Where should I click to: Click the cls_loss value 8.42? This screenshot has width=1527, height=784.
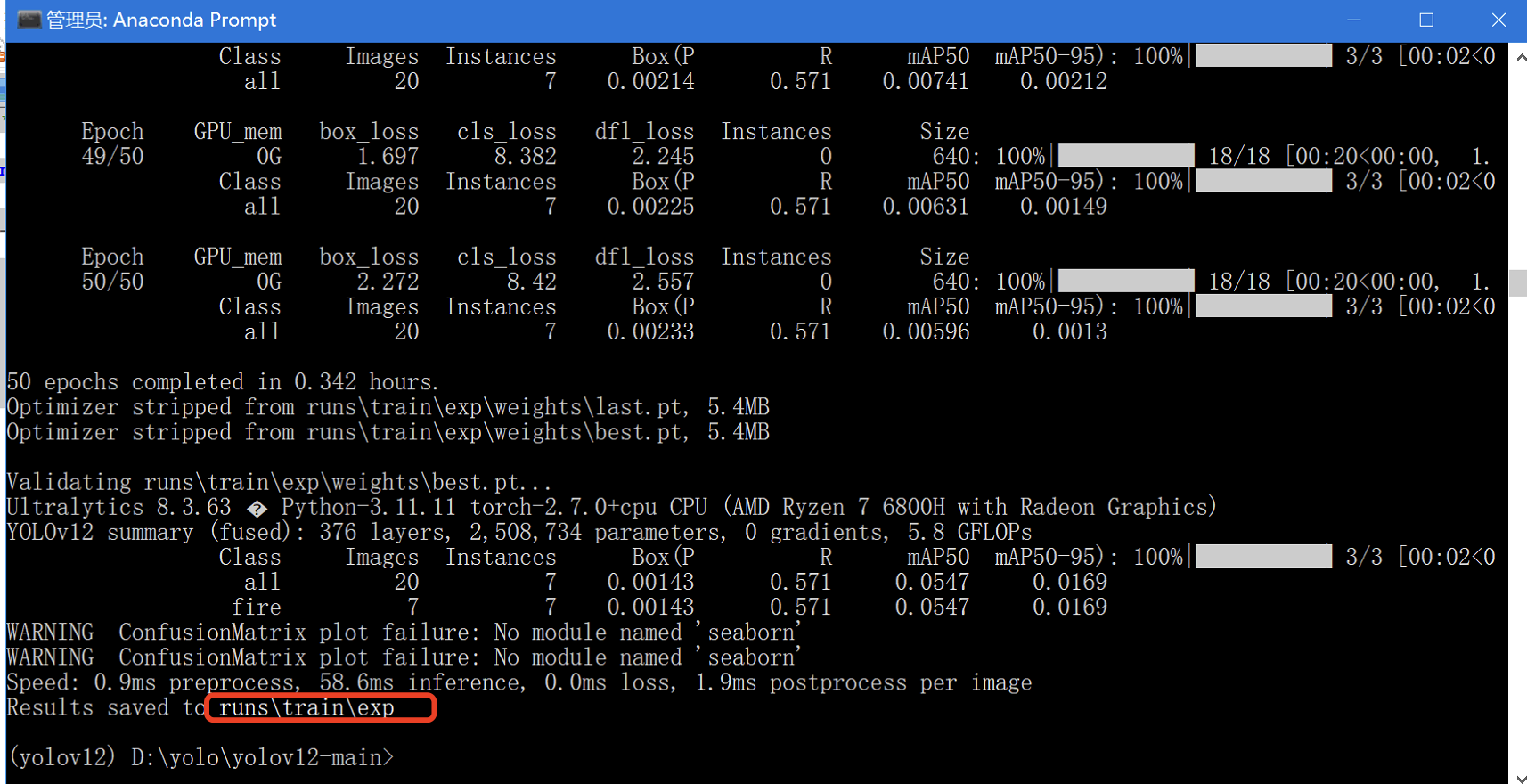pyautogui.click(x=532, y=282)
